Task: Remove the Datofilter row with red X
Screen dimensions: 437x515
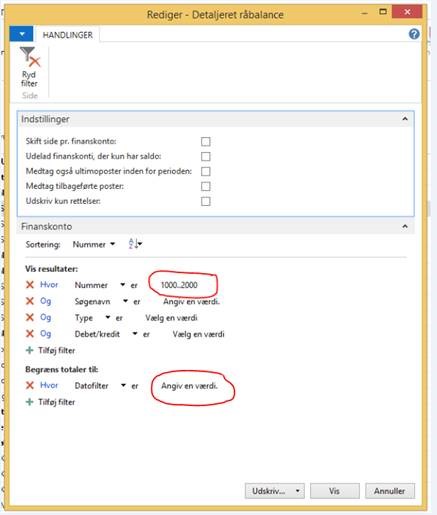Action: (30, 385)
